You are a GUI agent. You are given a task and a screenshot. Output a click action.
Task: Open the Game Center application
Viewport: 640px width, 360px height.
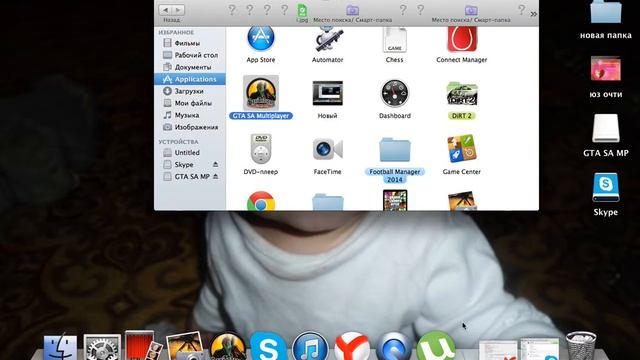coord(461,149)
